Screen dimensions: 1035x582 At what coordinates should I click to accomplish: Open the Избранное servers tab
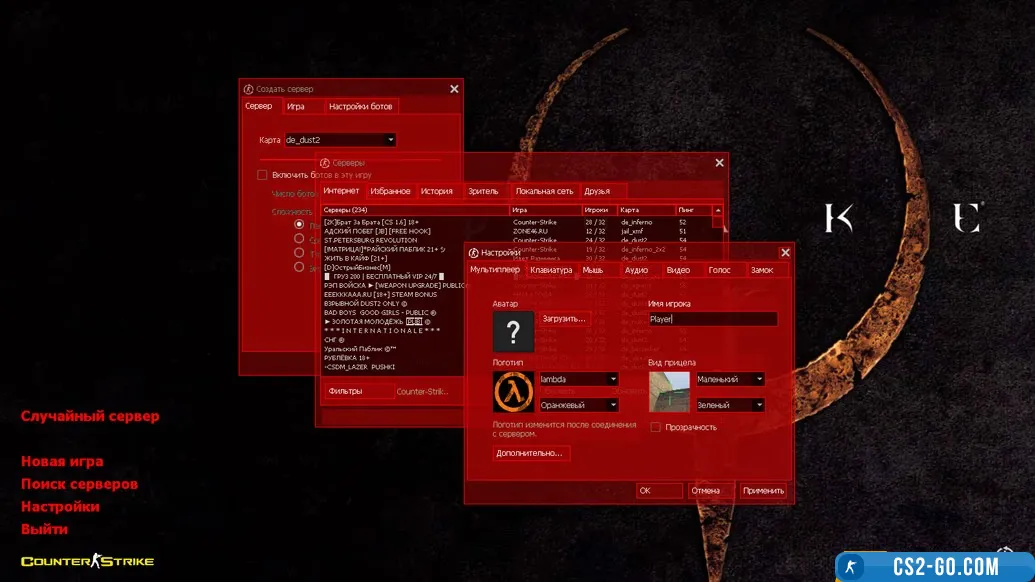pos(390,191)
